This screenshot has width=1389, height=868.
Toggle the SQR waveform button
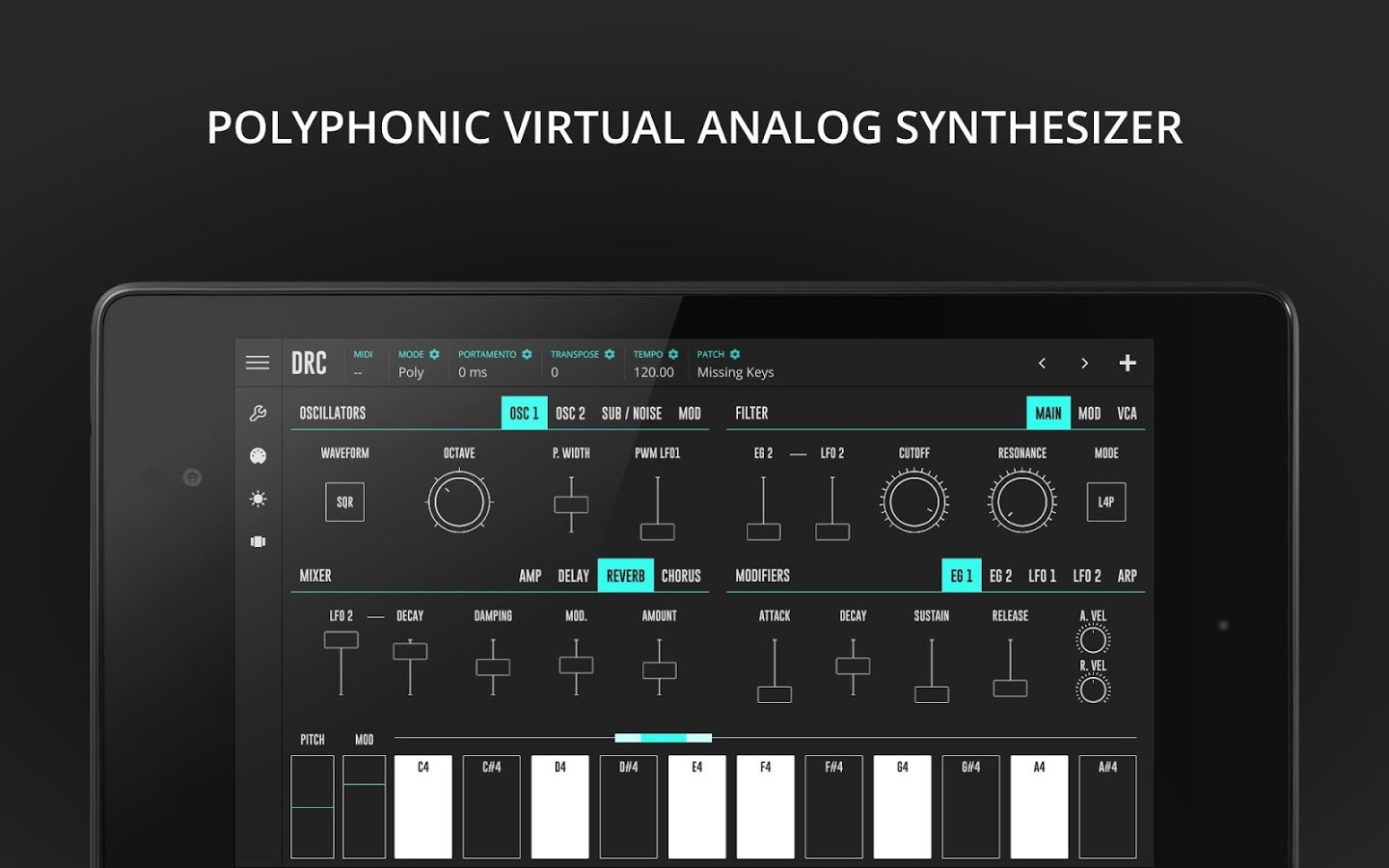click(344, 502)
